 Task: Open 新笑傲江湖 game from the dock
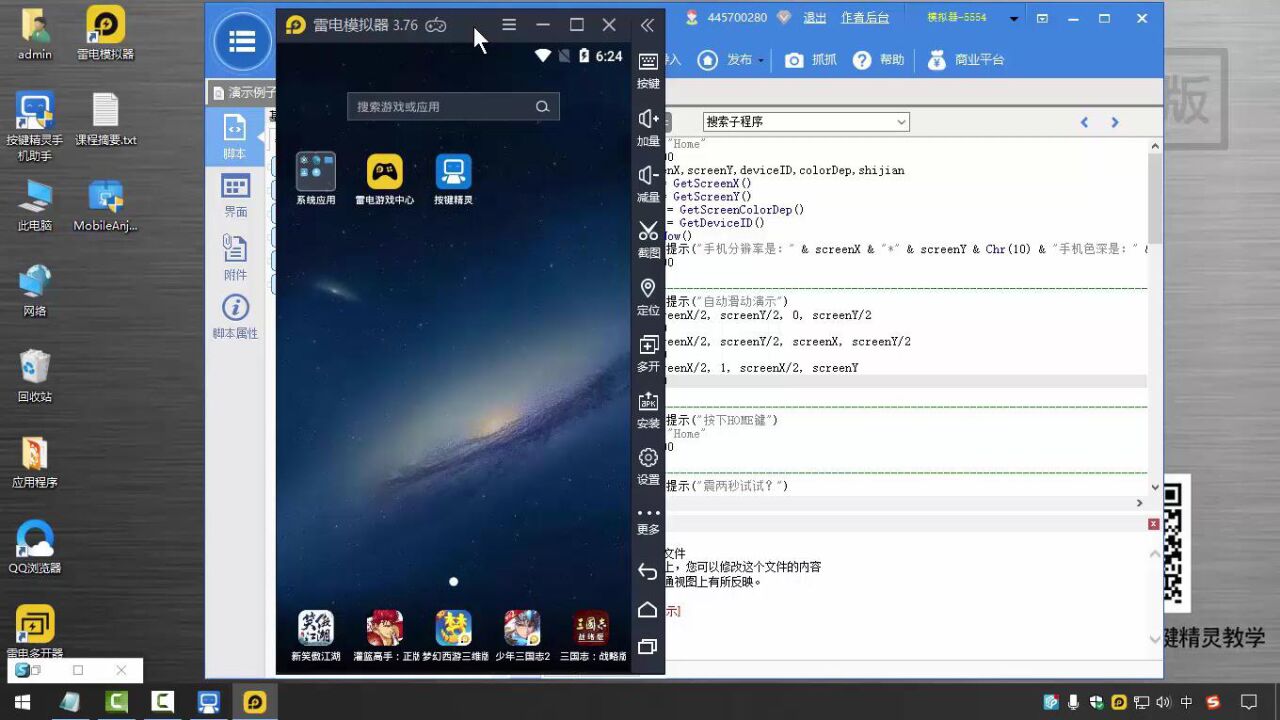(x=316, y=636)
